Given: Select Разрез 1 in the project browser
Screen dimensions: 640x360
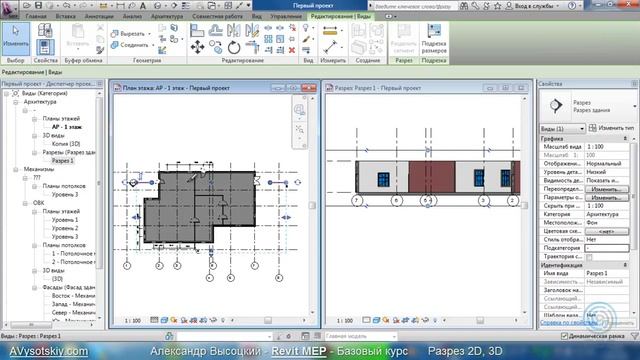Looking at the screenshot, I should [x=62, y=161].
